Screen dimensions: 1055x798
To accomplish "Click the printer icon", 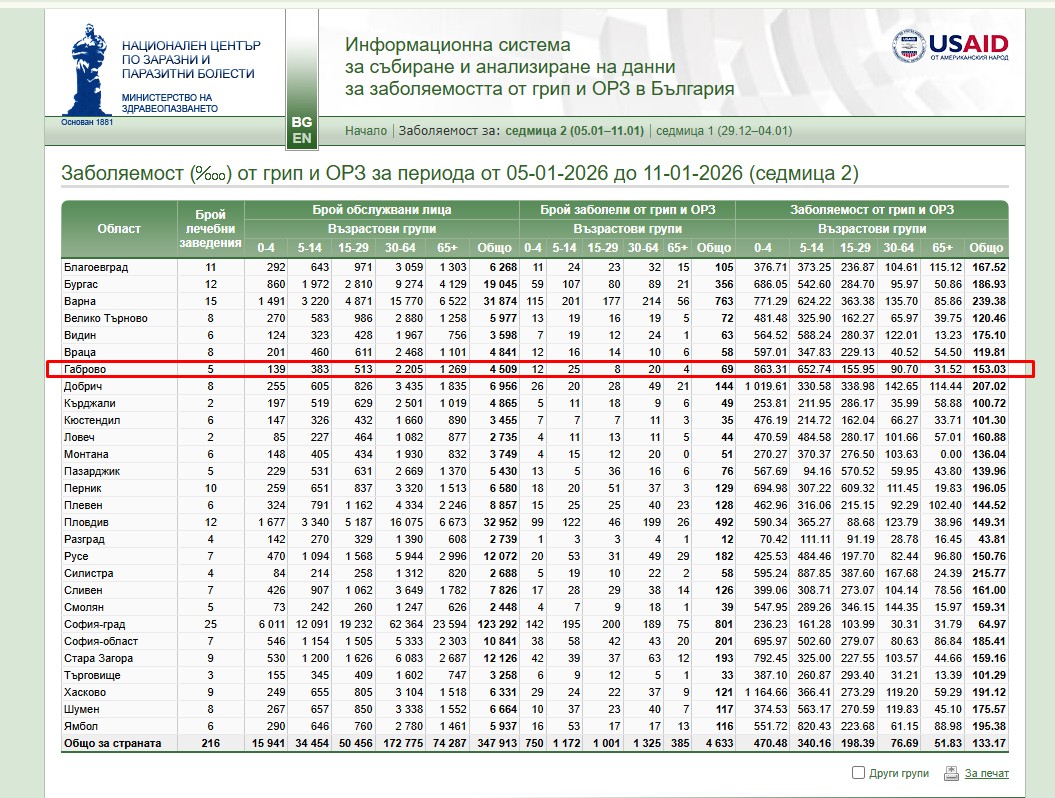I will click(x=947, y=773).
